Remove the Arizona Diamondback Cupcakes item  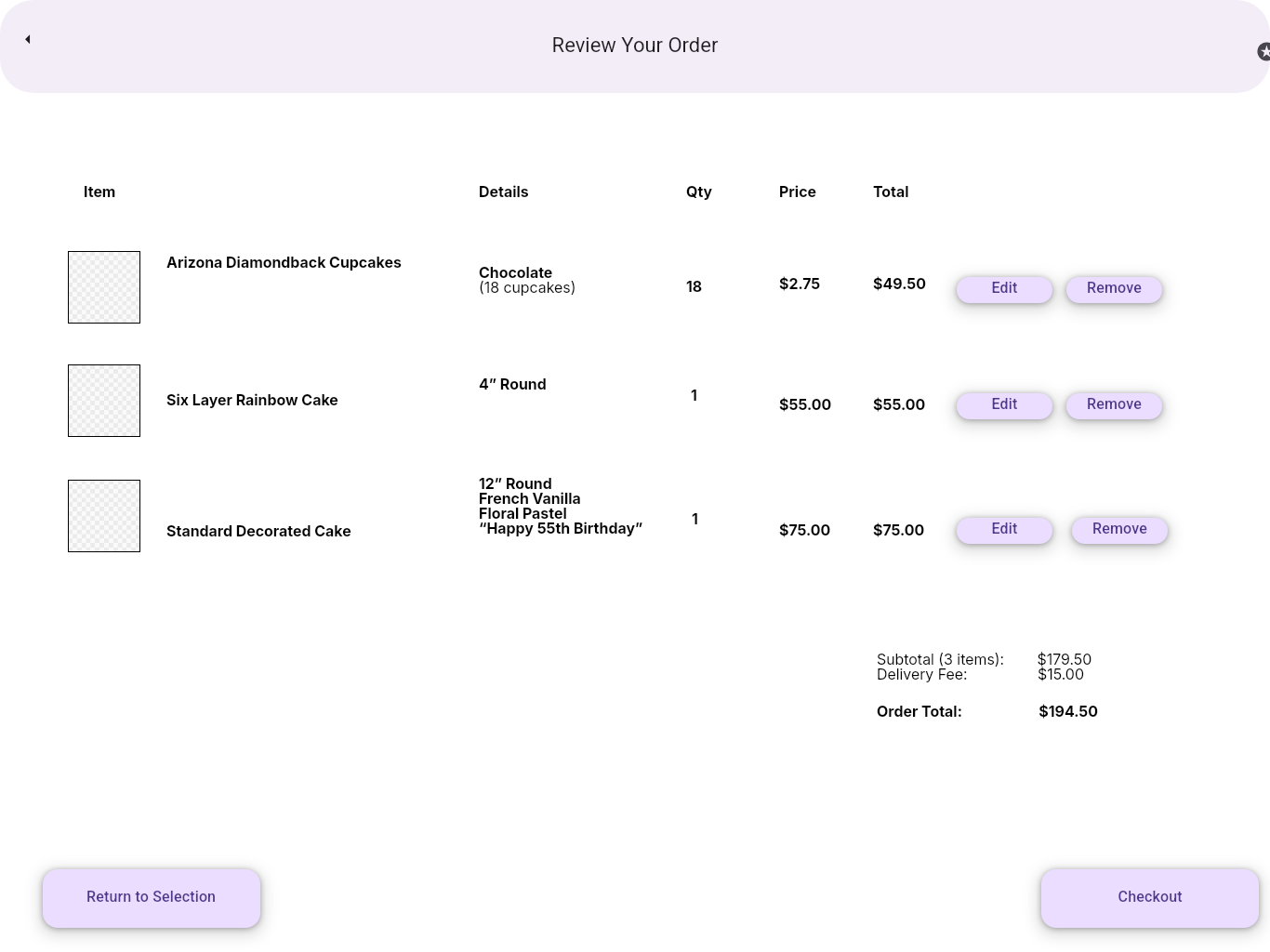pyautogui.click(x=1114, y=288)
